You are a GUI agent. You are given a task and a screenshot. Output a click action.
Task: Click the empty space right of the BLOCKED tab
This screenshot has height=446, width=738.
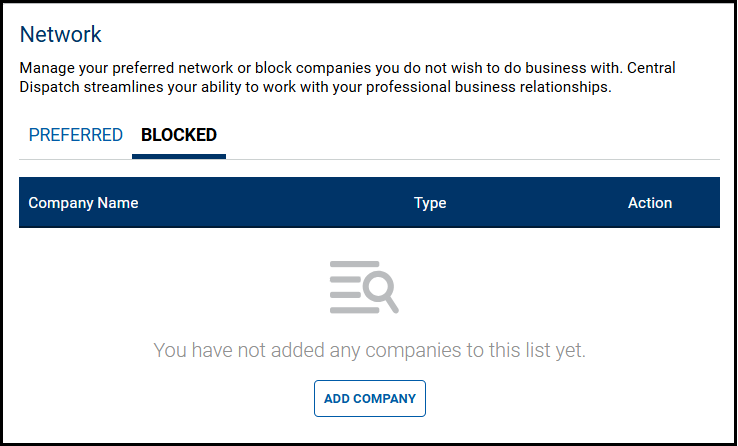point(450,135)
